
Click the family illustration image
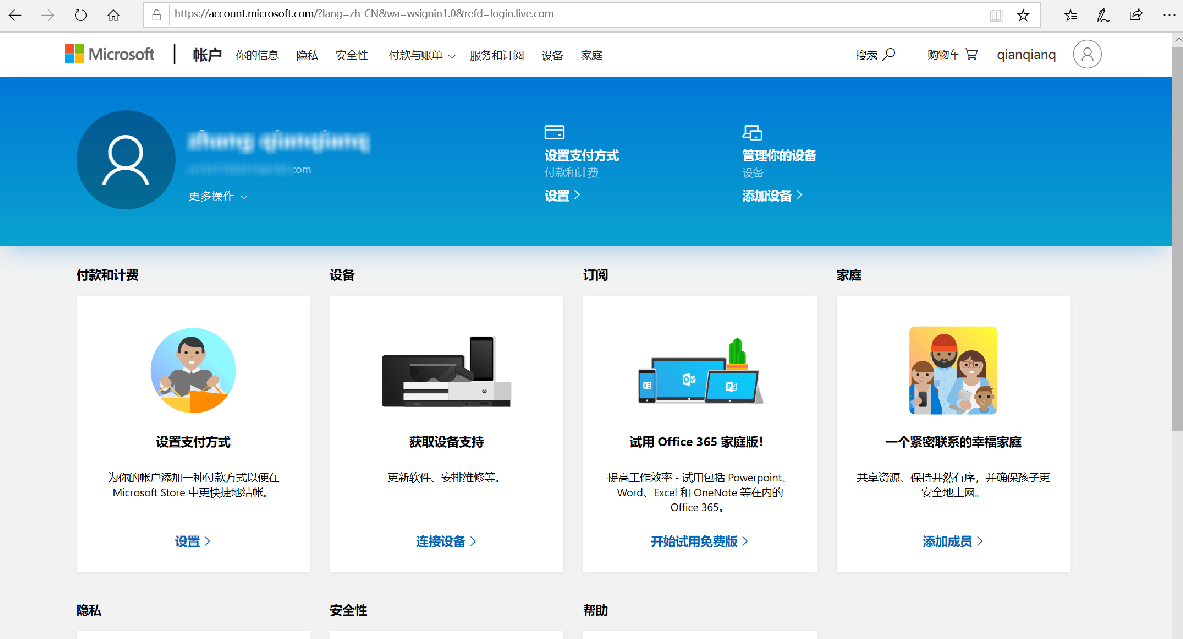(x=953, y=370)
